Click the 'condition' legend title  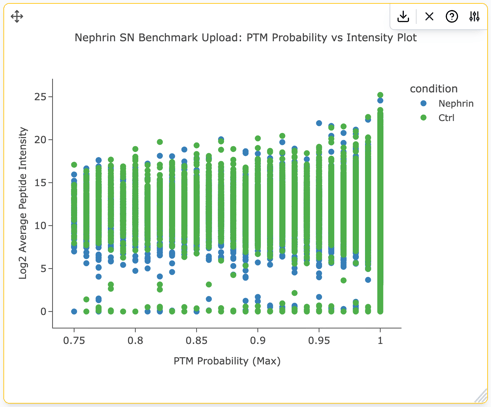(x=434, y=89)
